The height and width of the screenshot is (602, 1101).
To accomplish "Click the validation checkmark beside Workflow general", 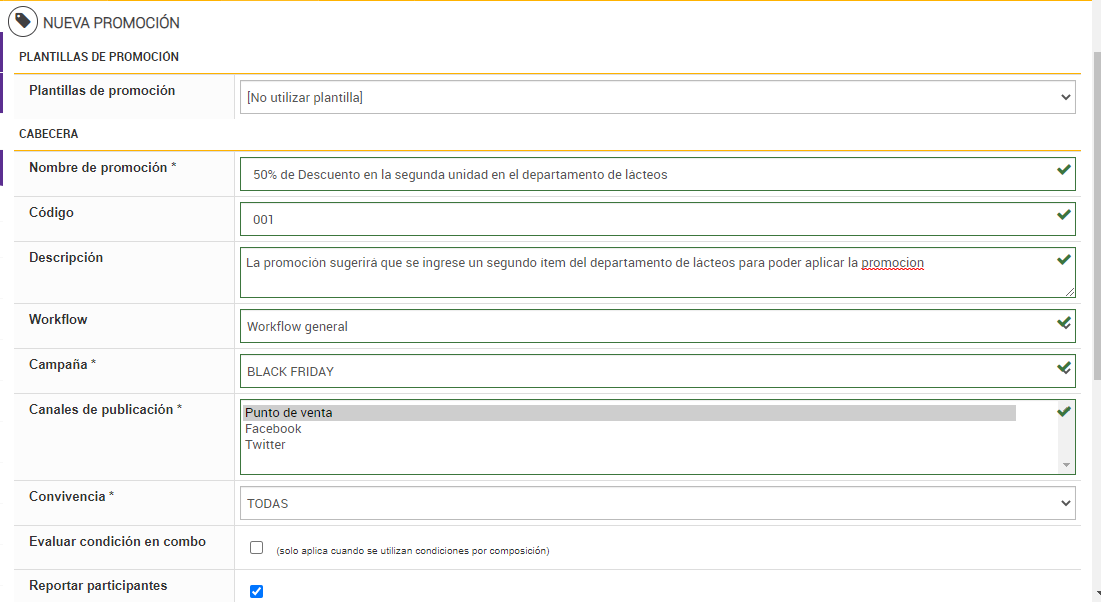I will (1065, 323).
